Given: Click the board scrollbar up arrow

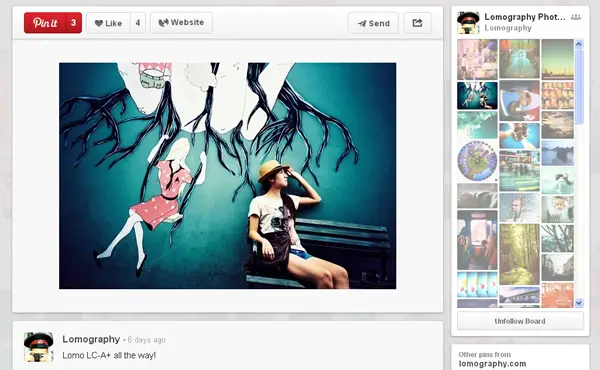Looking at the screenshot, I should click(579, 44).
